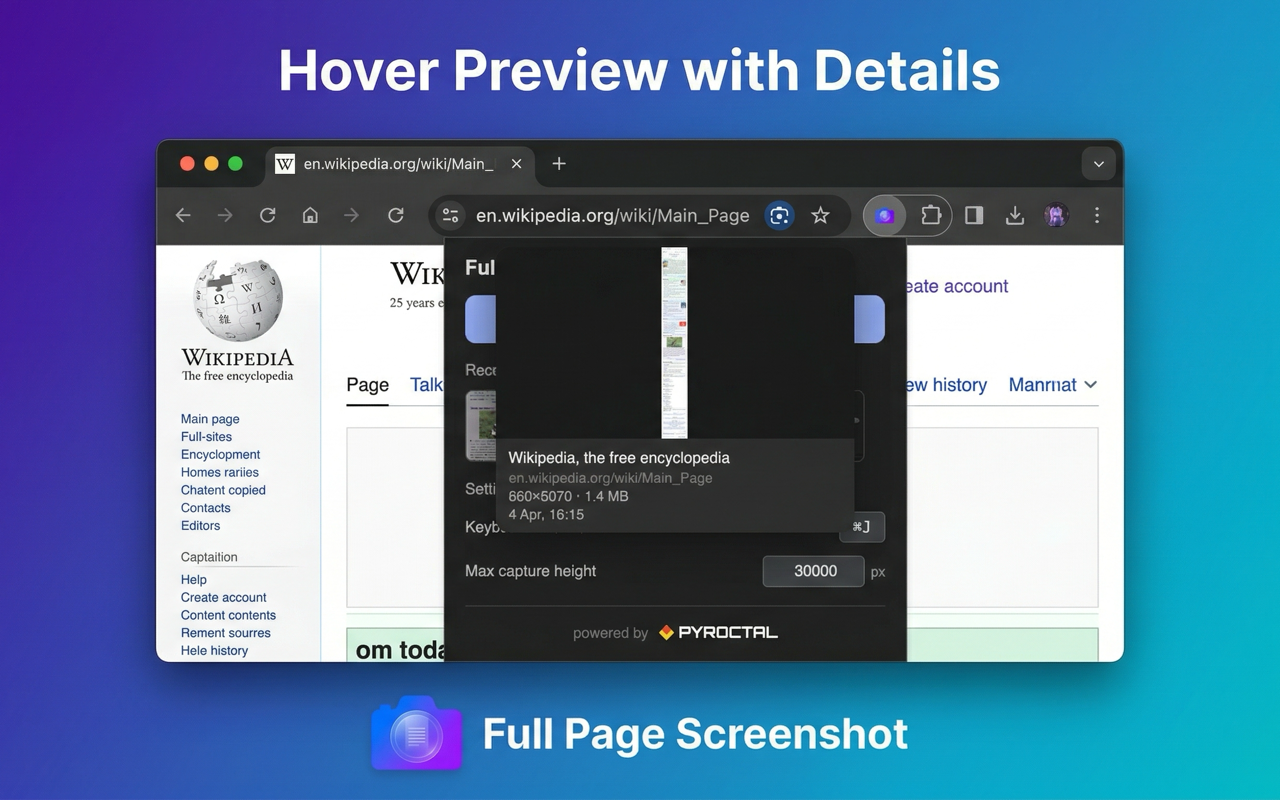Bookmark this page with the star icon

[820, 215]
